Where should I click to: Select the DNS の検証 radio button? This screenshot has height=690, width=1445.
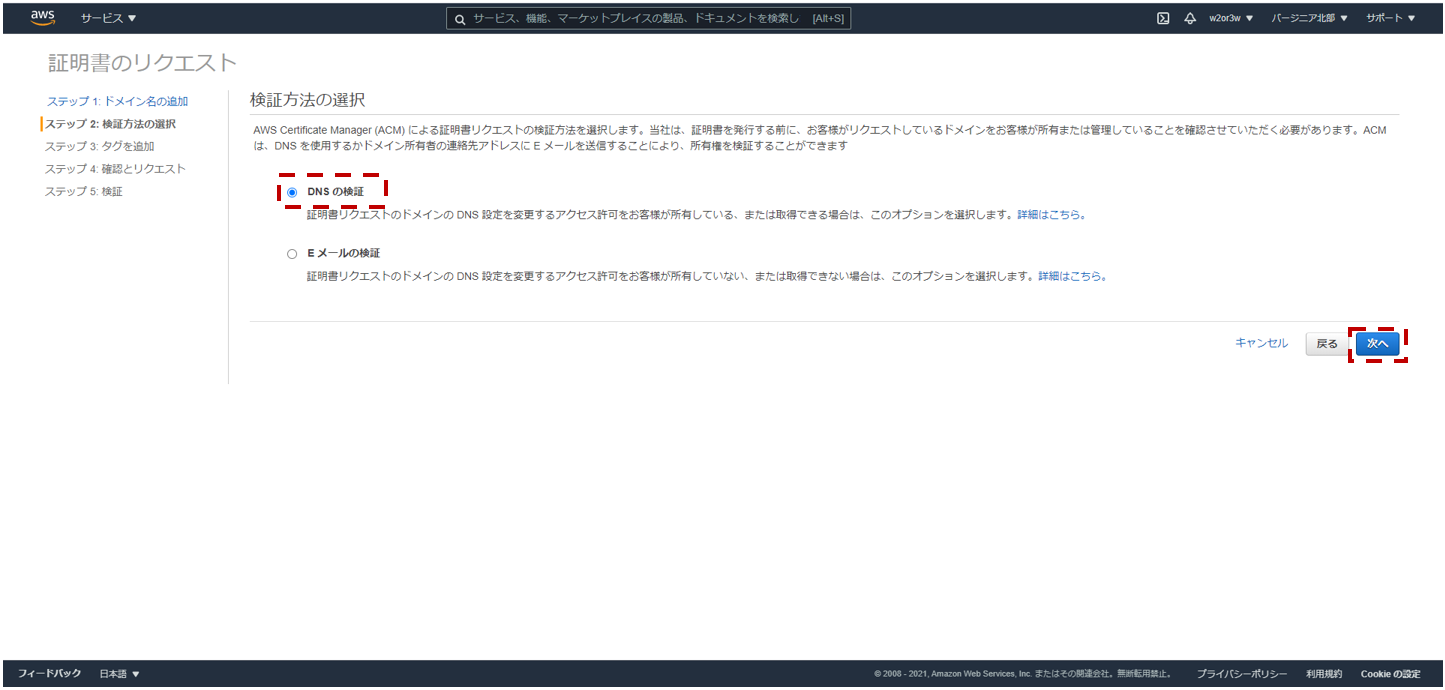tap(292, 192)
